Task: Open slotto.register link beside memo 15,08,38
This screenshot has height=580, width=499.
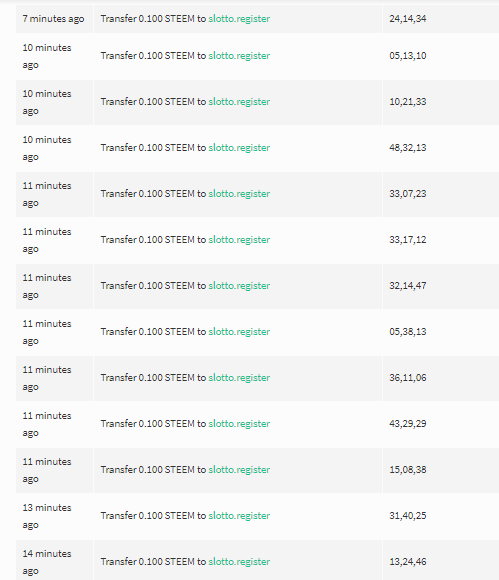Action: click(x=239, y=470)
